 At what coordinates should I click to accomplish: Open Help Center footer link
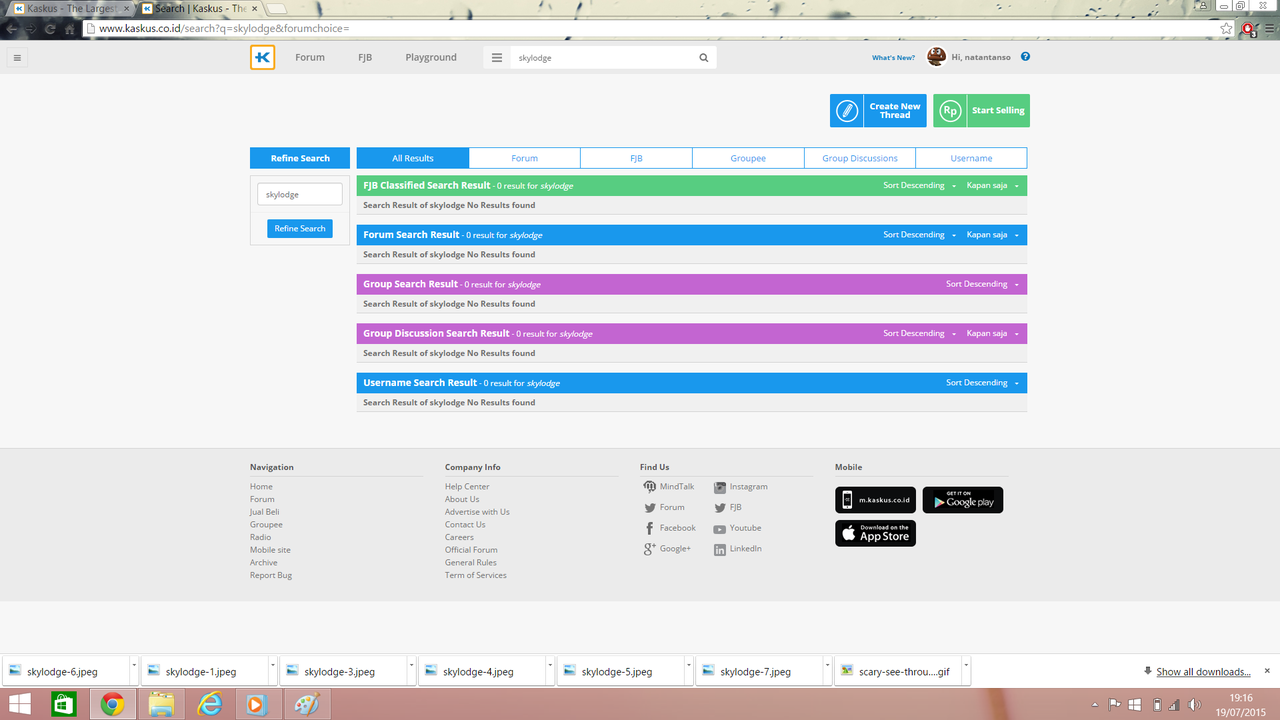pyautogui.click(x=467, y=487)
